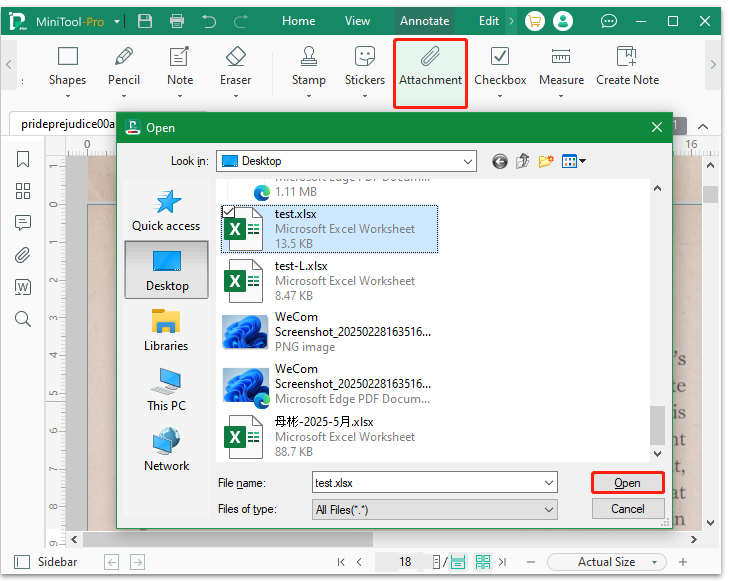Go back to last folder in dialog

tap(500, 162)
